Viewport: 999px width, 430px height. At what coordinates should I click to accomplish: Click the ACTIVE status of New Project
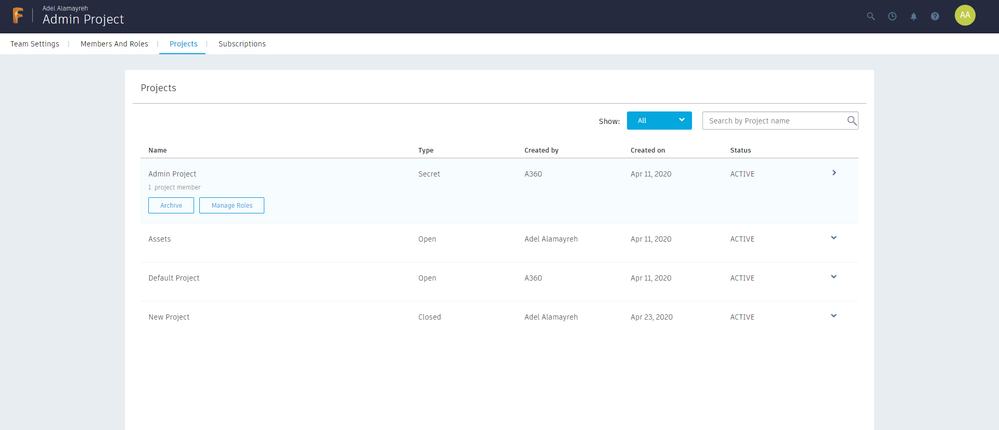coord(742,317)
